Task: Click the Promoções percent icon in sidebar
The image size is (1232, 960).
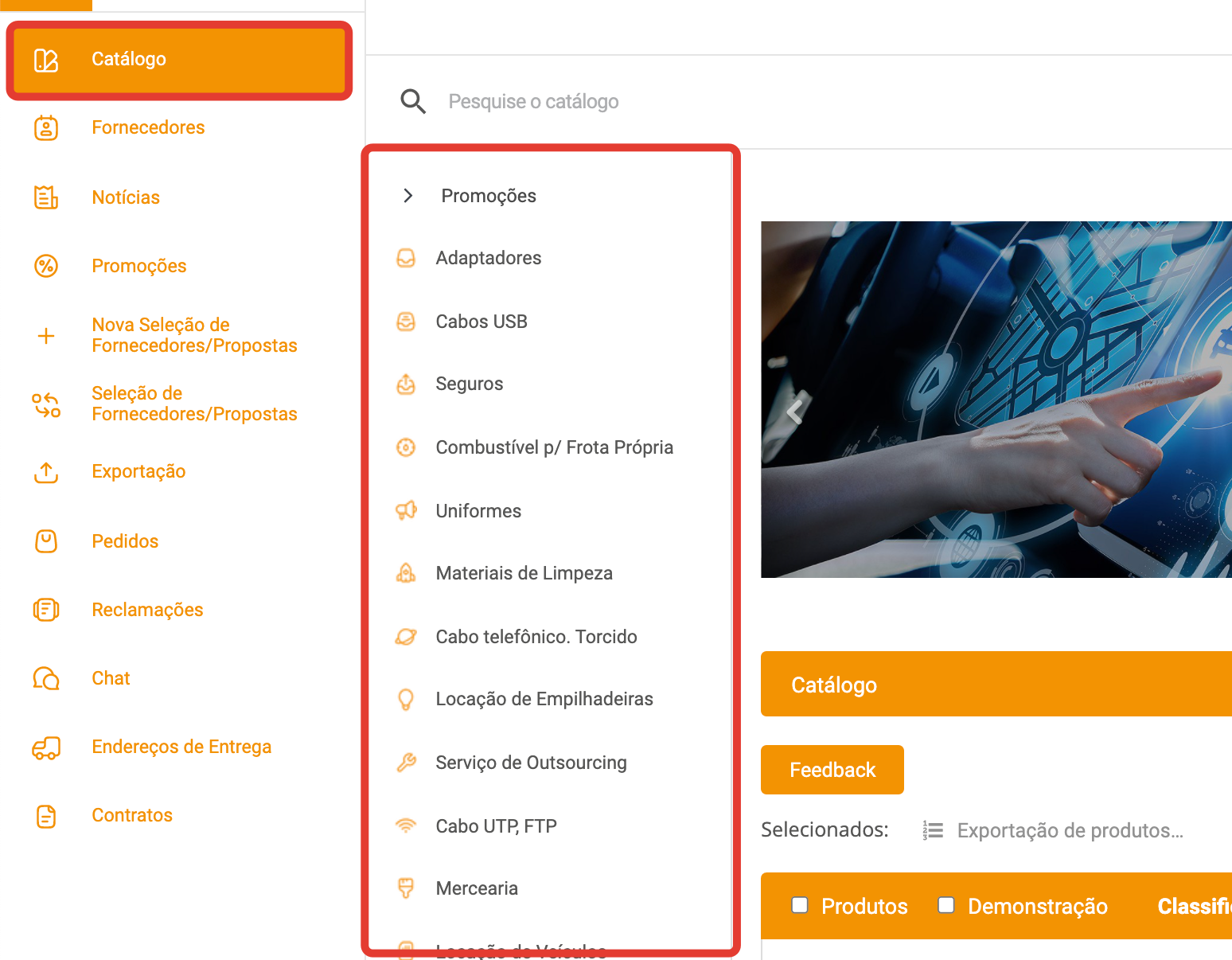Action: 46,266
